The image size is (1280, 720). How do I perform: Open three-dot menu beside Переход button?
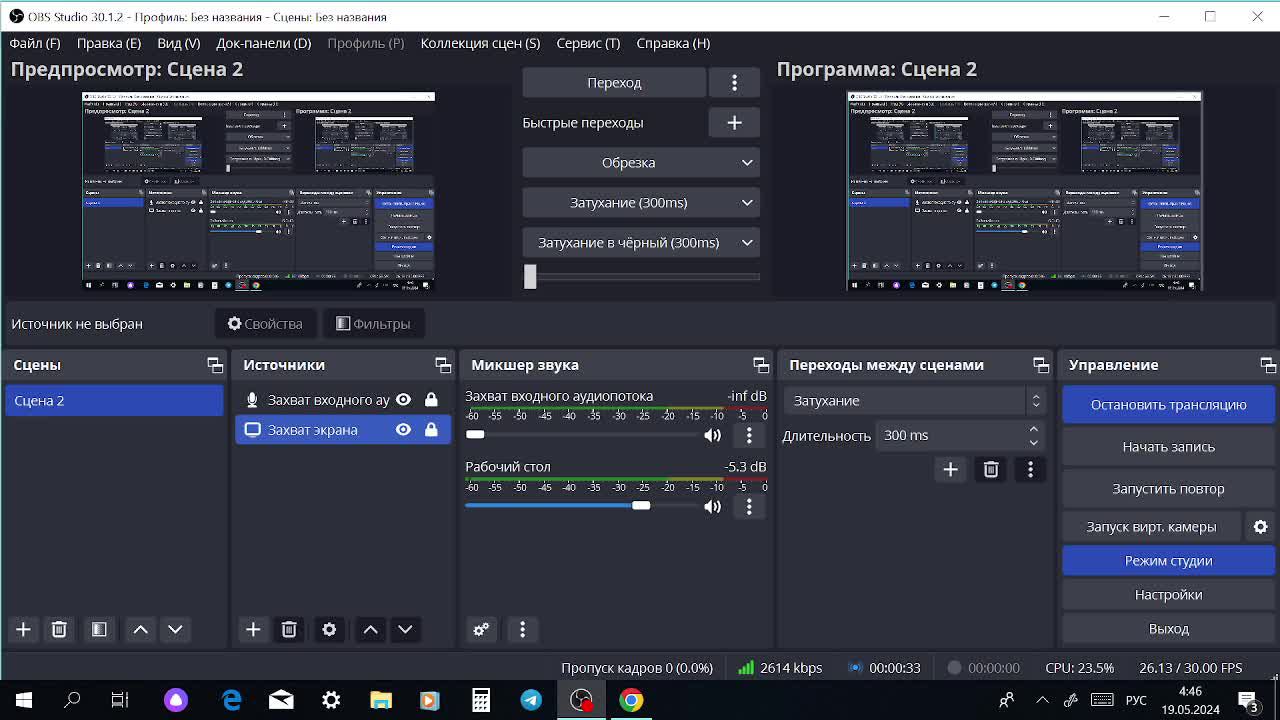[734, 83]
